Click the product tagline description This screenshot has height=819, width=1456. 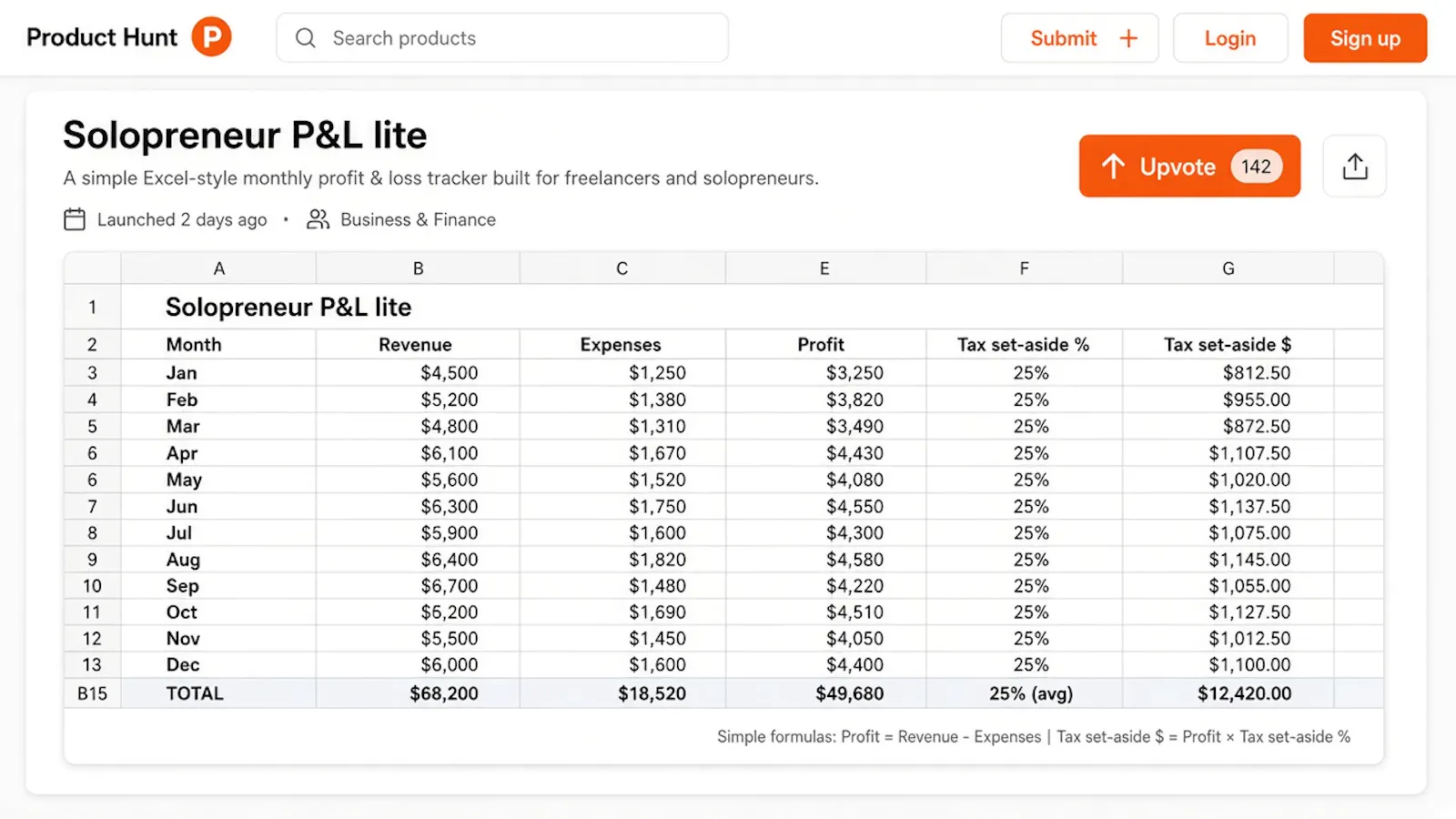pos(441,178)
